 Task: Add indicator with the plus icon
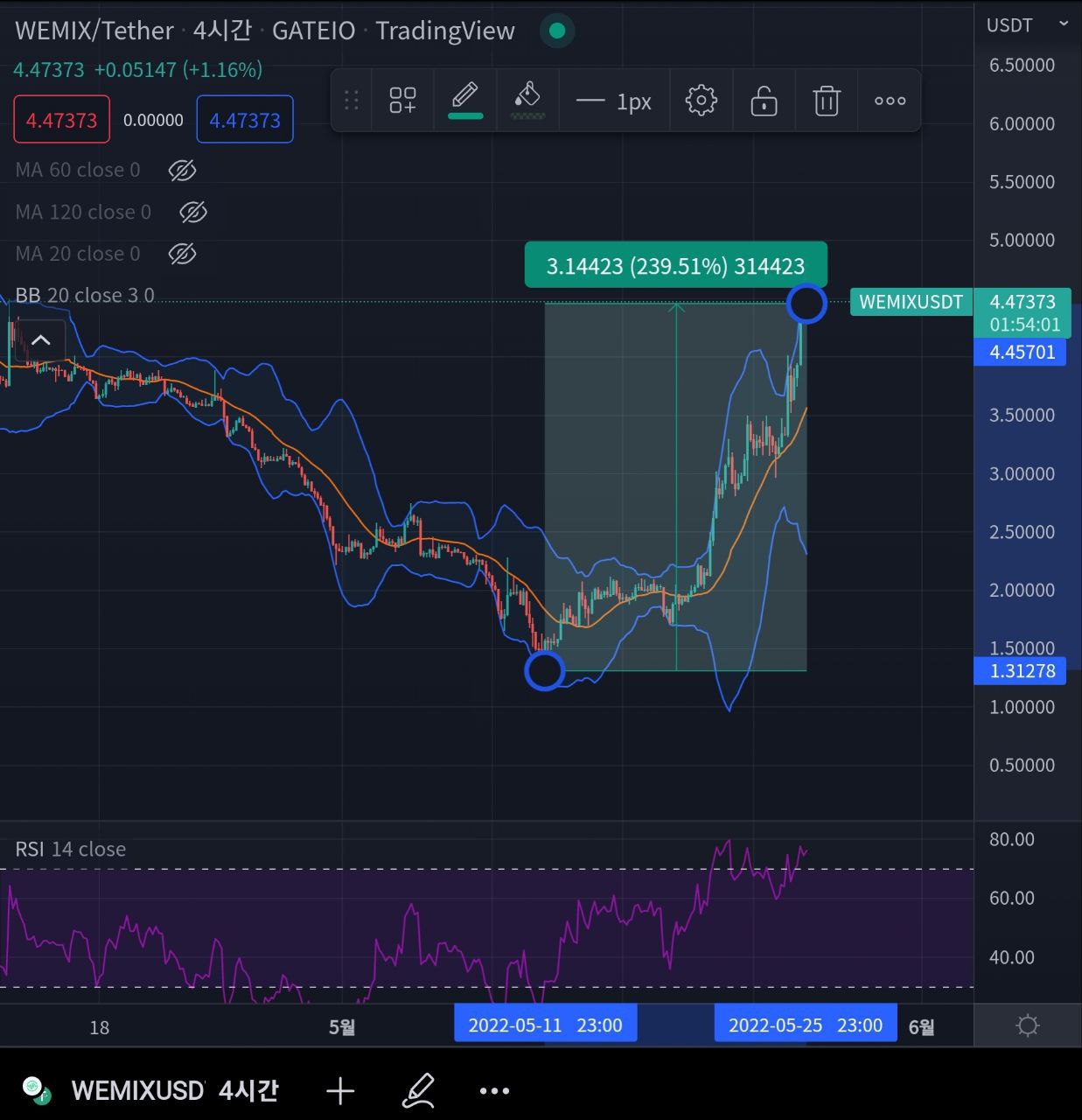(340, 1090)
